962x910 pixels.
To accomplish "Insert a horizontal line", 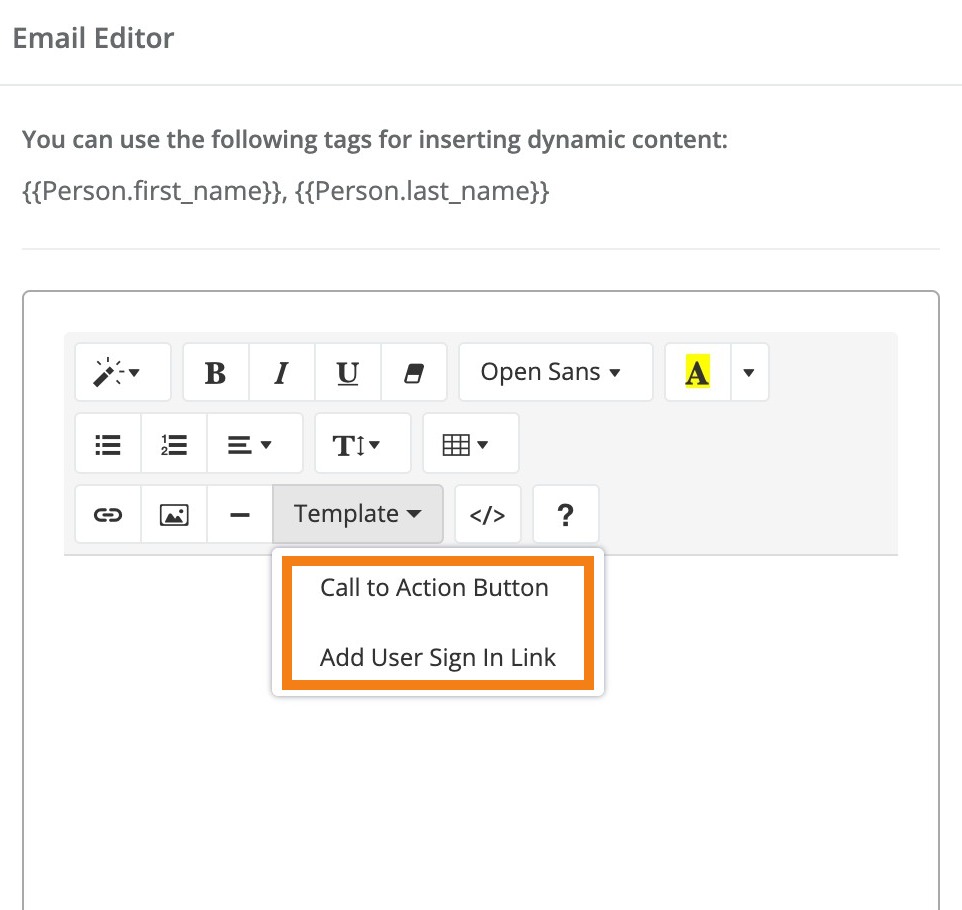I will pos(239,514).
